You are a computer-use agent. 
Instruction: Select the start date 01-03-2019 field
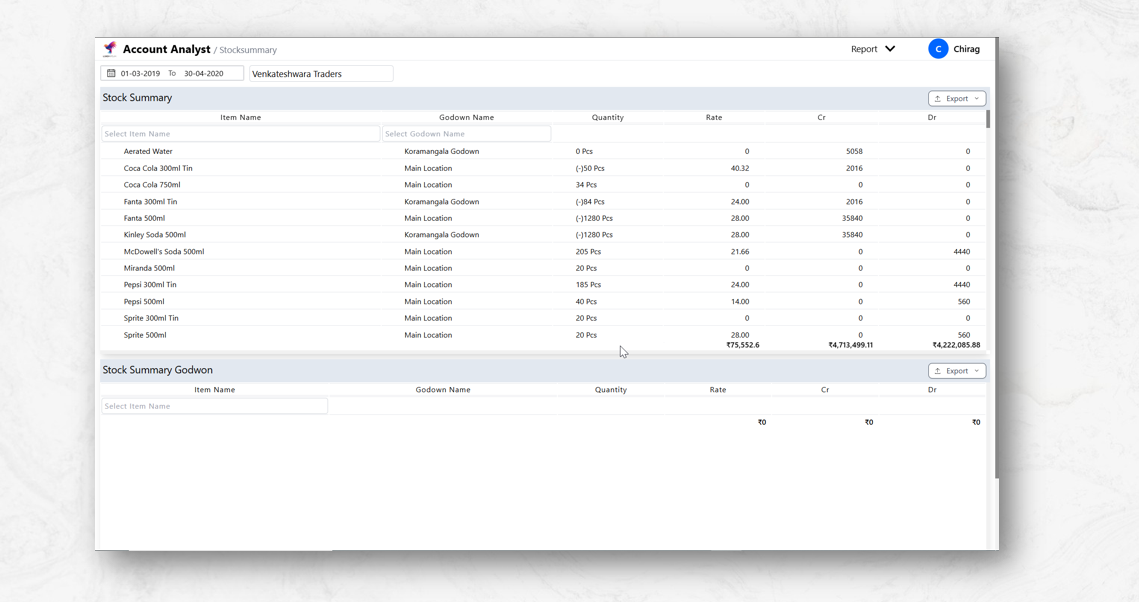click(x=141, y=74)
